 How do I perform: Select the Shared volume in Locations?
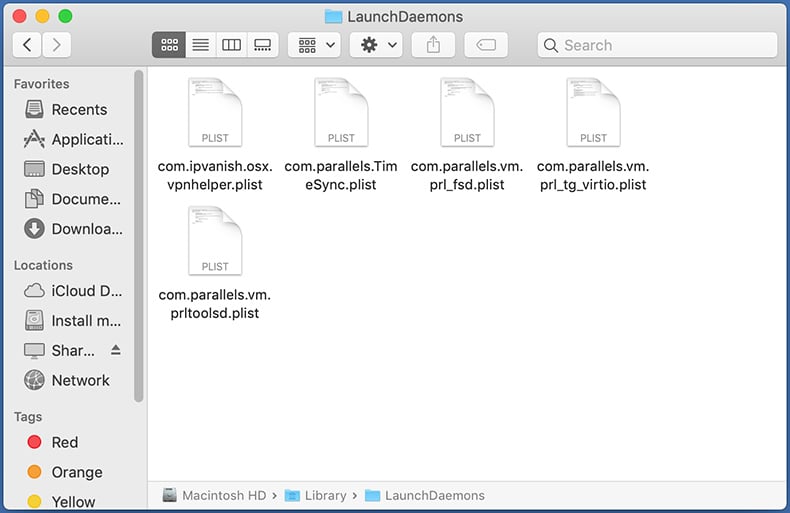click(x=59, y=350)
